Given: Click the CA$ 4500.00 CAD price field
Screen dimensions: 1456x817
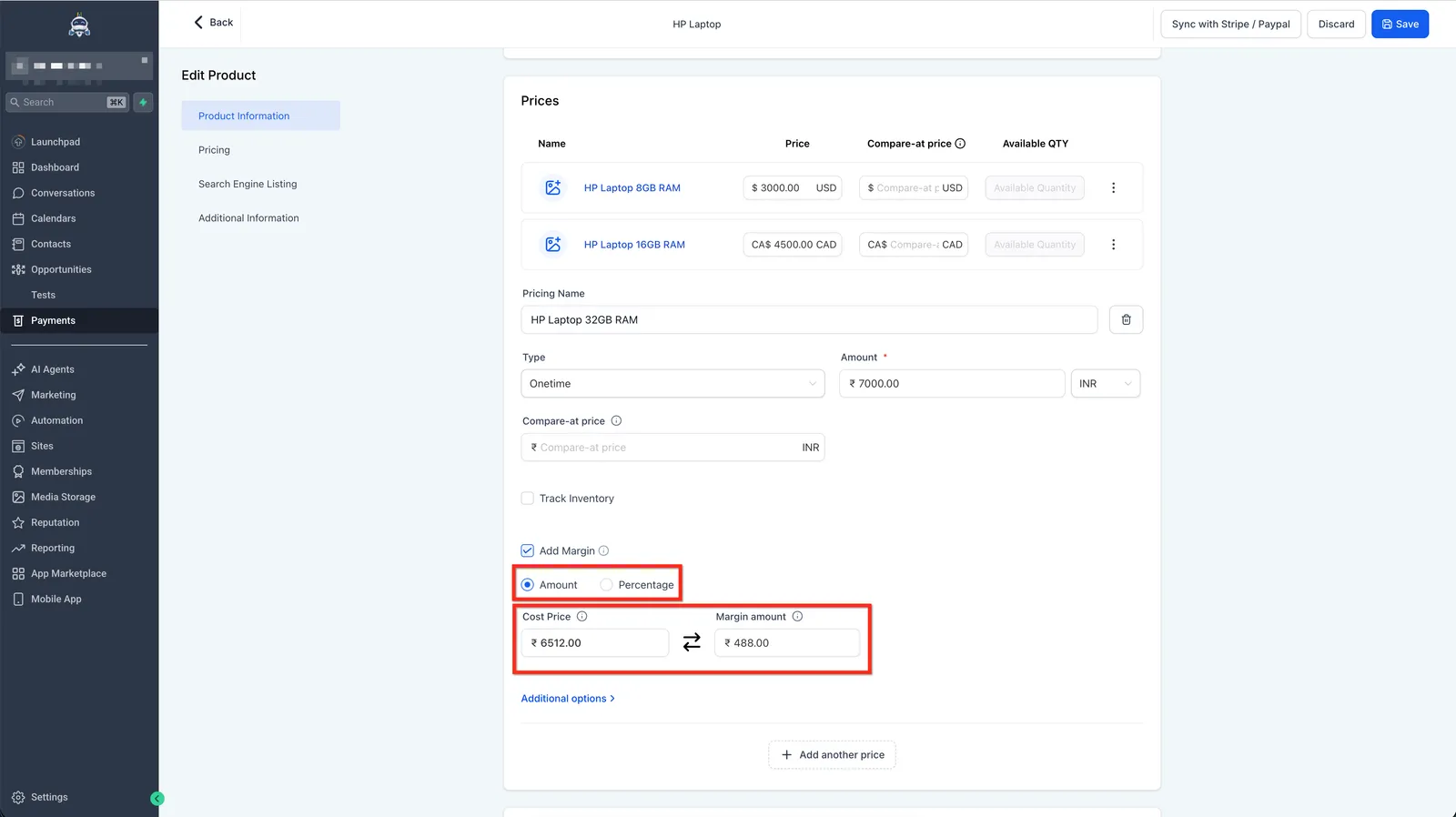Looking at the screenshot, I should point(793,244).
